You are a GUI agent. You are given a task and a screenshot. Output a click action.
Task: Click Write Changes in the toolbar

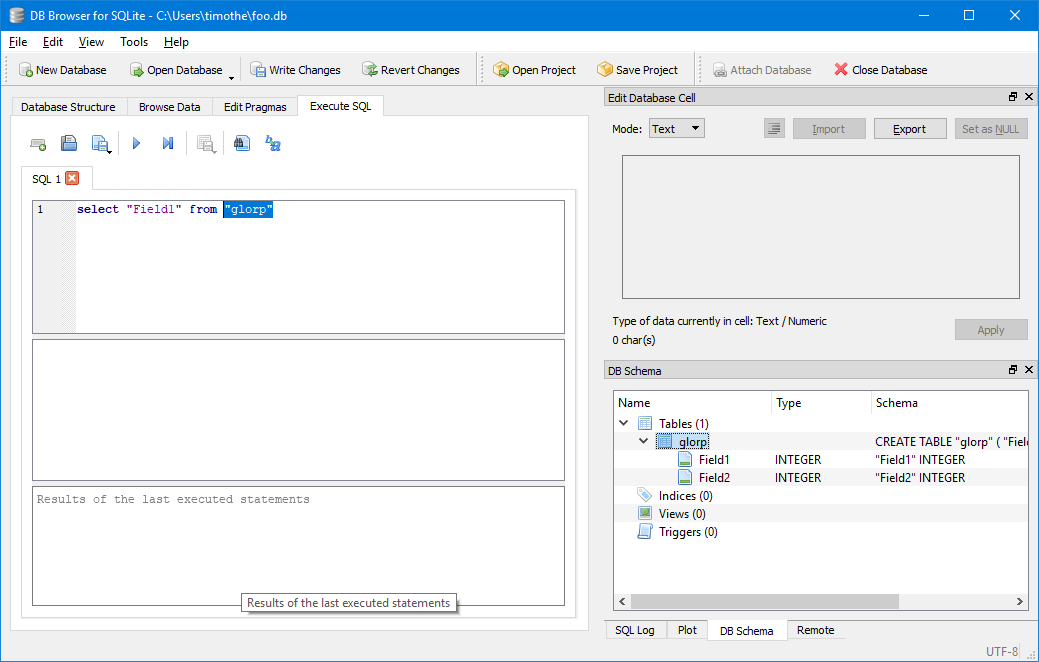(296, 69)
